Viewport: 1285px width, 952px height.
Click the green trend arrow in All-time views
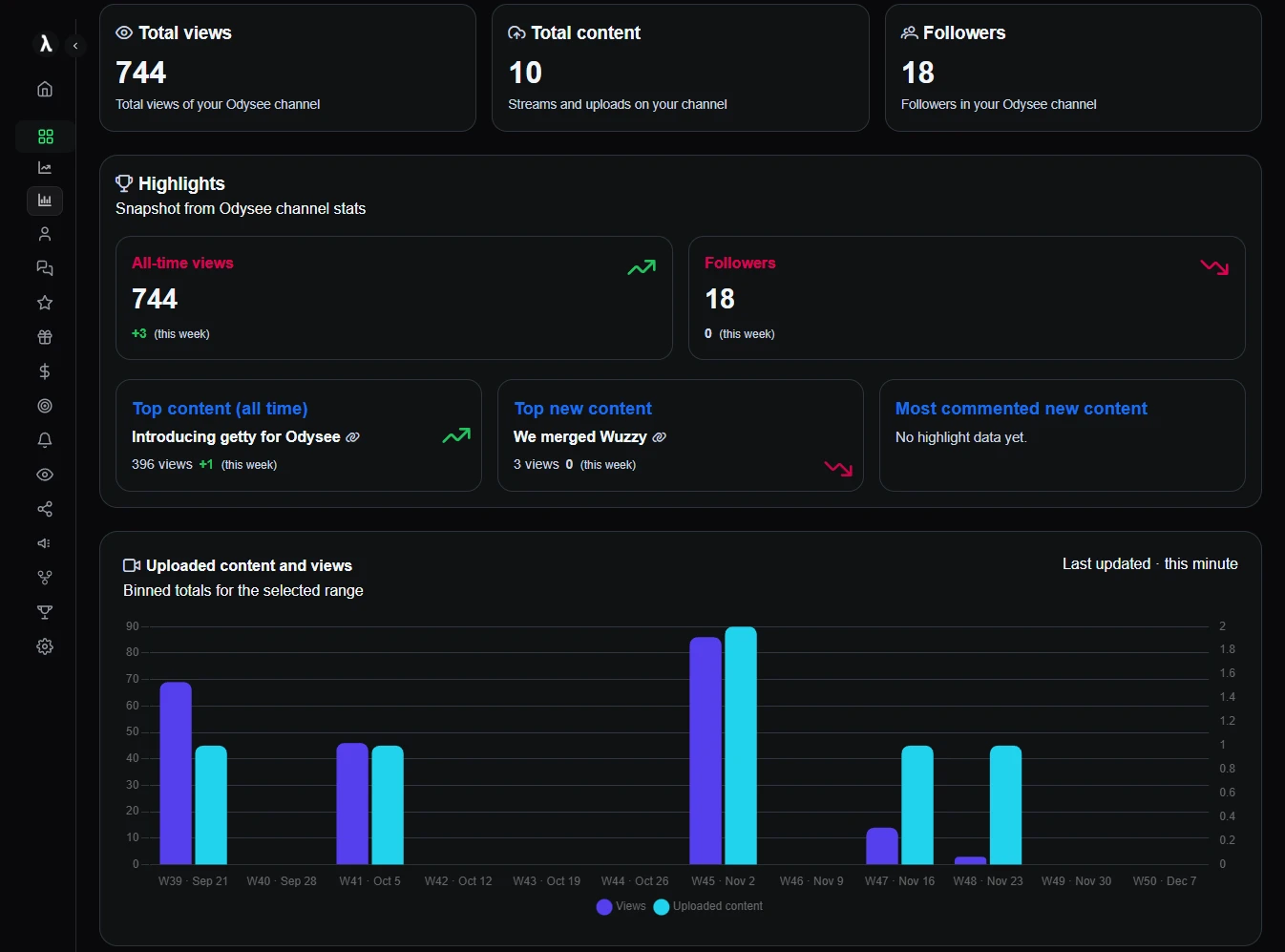[642, 267]
